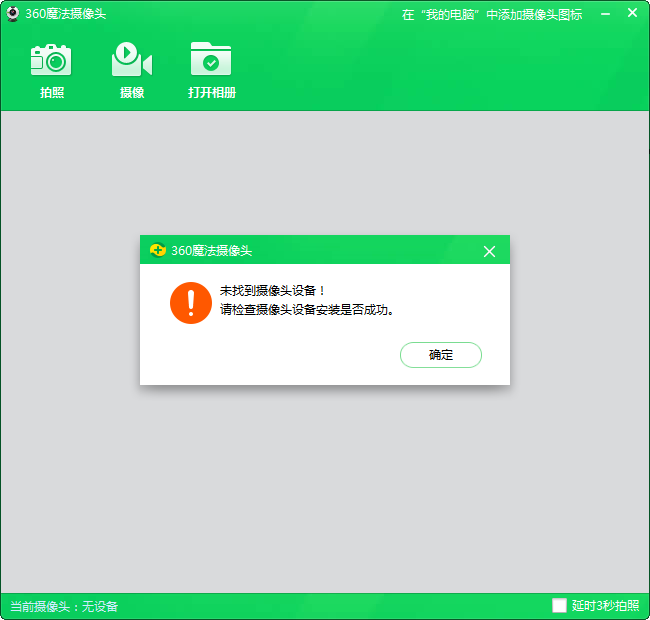Click the orange exclamation warning icon
Image resolution: width=650 pixels, height=620 pixels.
pyautogui.click(x=191, y=303)
